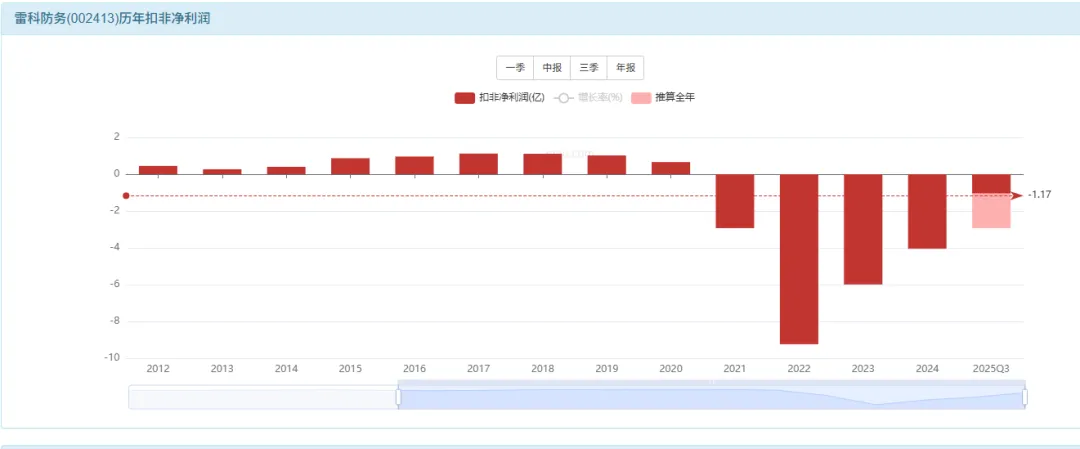Image resolution: width=1080 pixels, height=449 pixels.
Task: Toggle the 扣非净利润(亿) legend series
Action: pyautogui.click(x=500, y=98)
